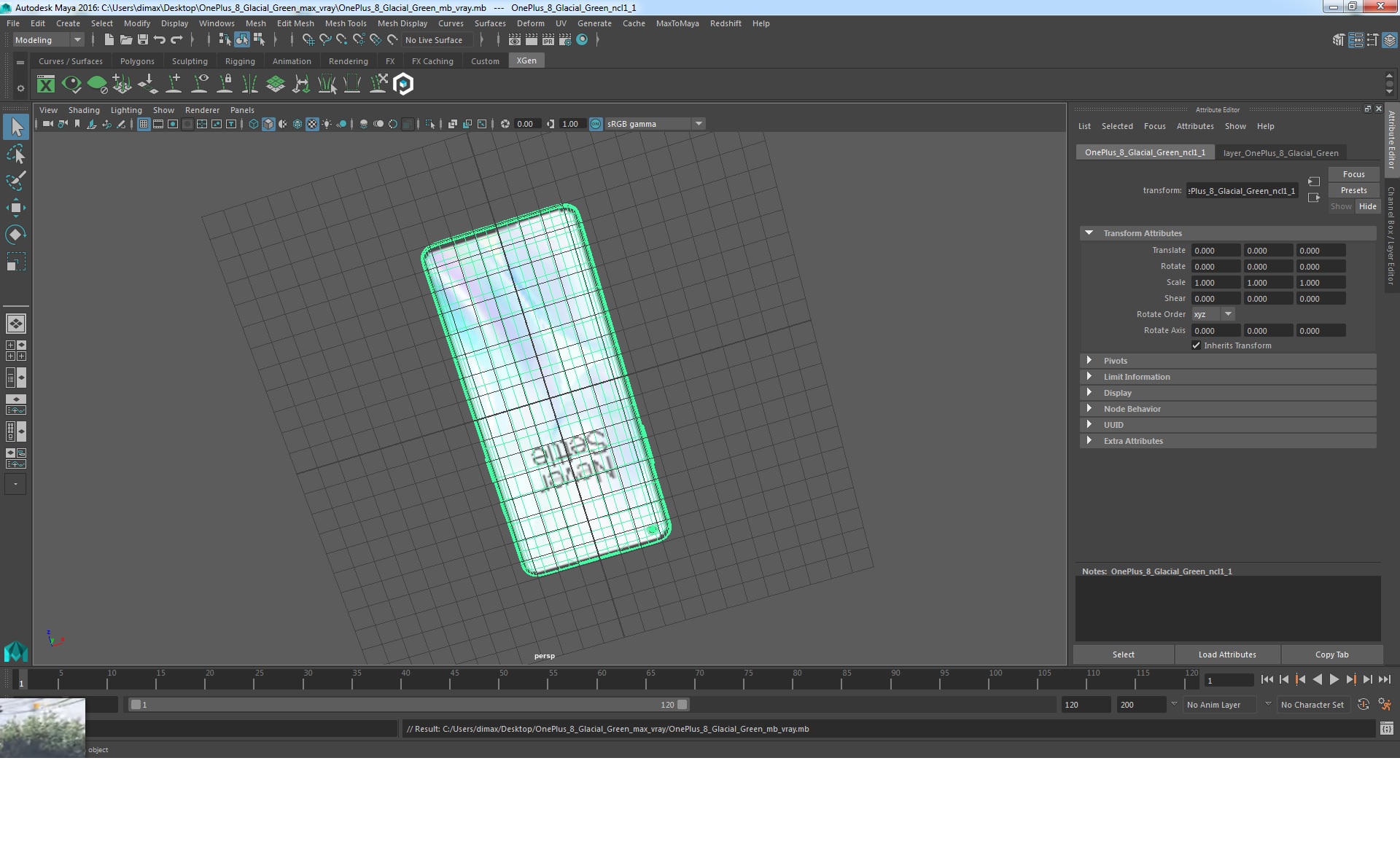This screenshot has height=844, width=1400.
Task: Expand the Pivots section
Action: pyautogui.click(x=1089, y=361)
